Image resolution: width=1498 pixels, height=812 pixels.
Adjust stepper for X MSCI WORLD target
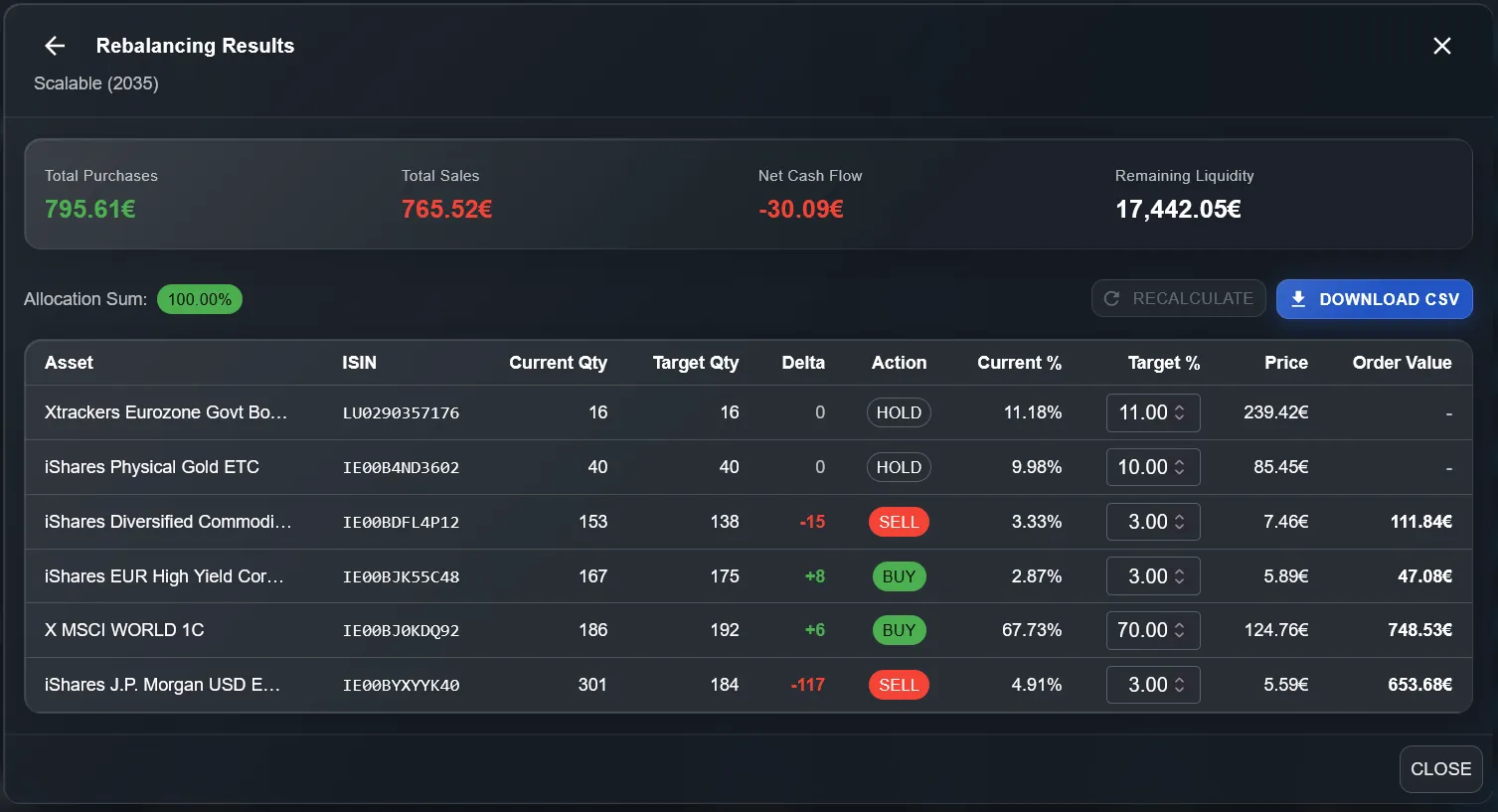coord(1180,630)
